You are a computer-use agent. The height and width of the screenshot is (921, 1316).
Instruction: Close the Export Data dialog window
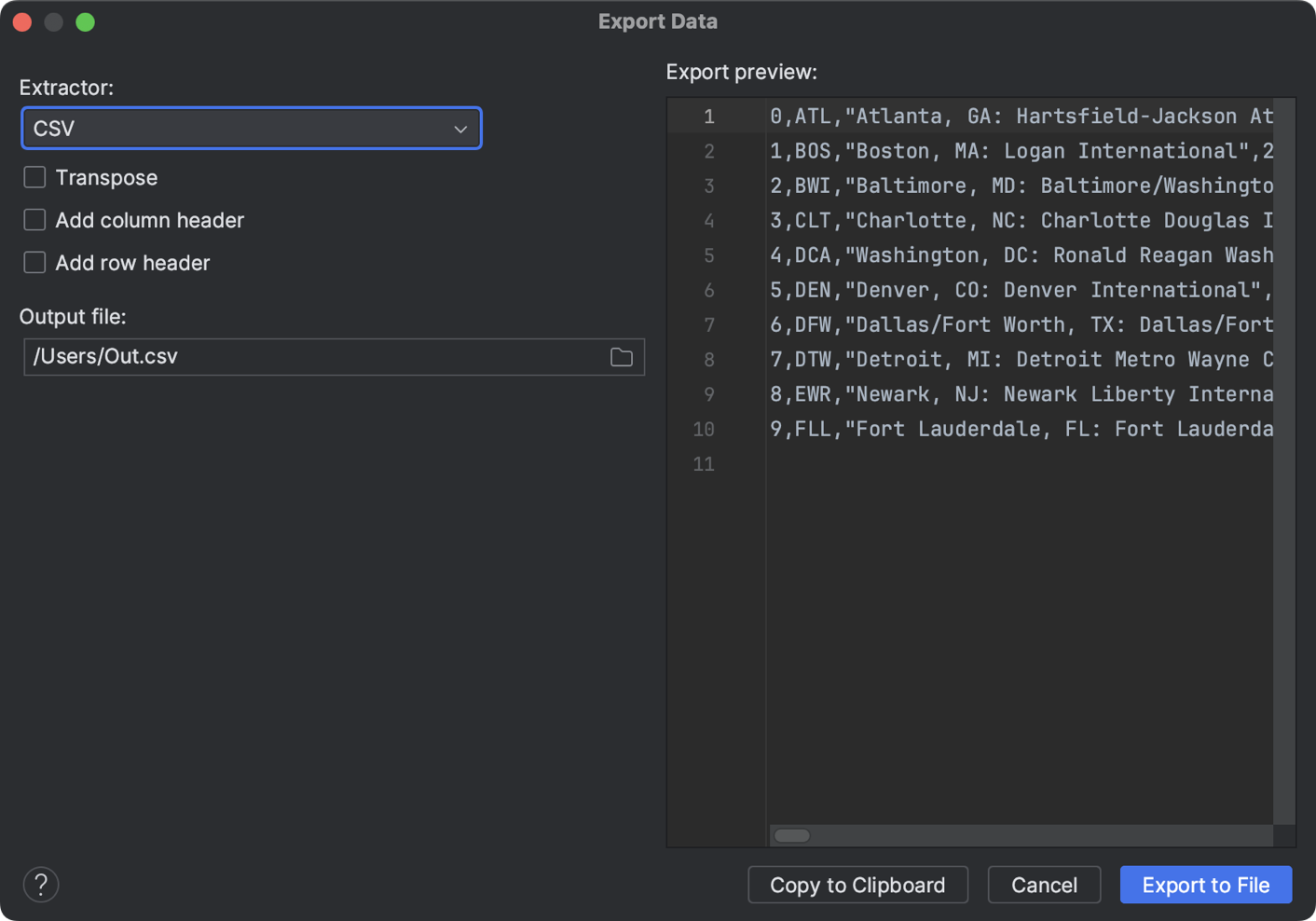point(23,22)
